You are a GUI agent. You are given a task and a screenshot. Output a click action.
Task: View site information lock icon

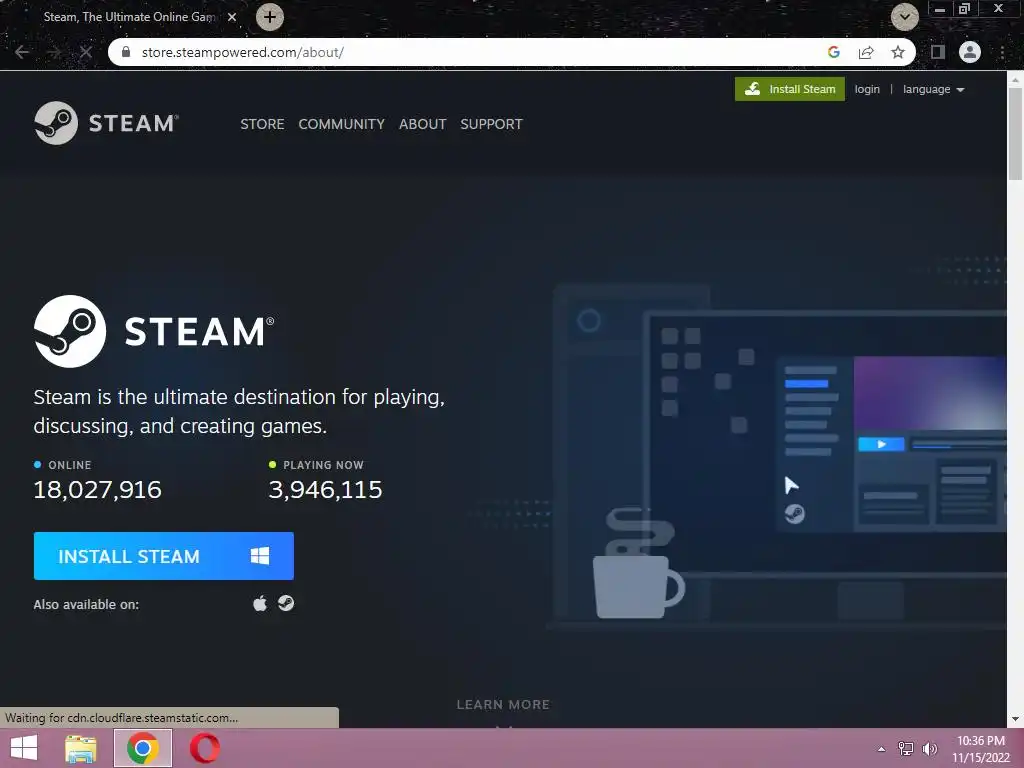tap(126, 52)
